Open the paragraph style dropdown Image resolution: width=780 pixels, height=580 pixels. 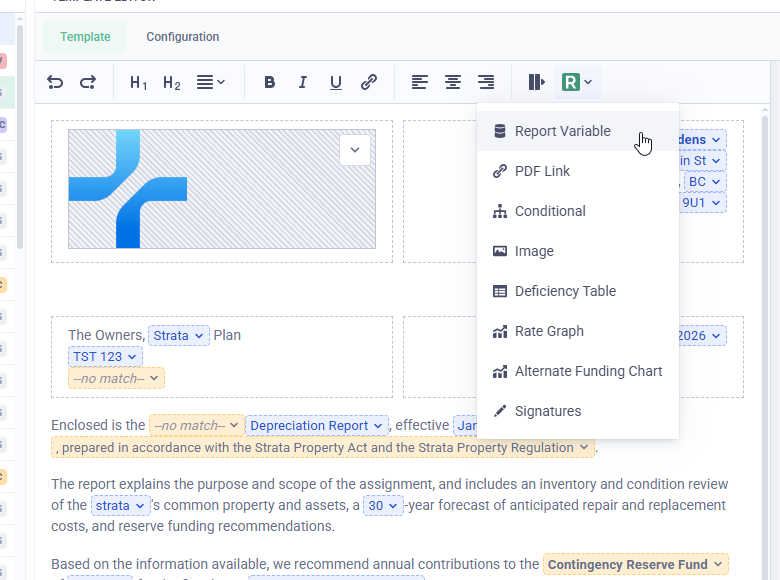point(210,82)
